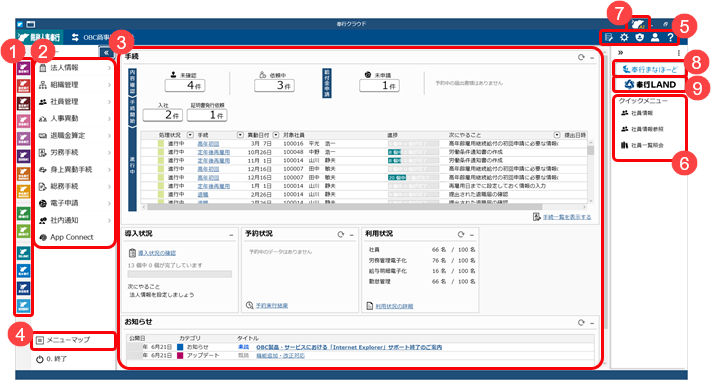Select 社内通知 in the menu
This screenshot has width=711, height=380.
tap(75, 220)
